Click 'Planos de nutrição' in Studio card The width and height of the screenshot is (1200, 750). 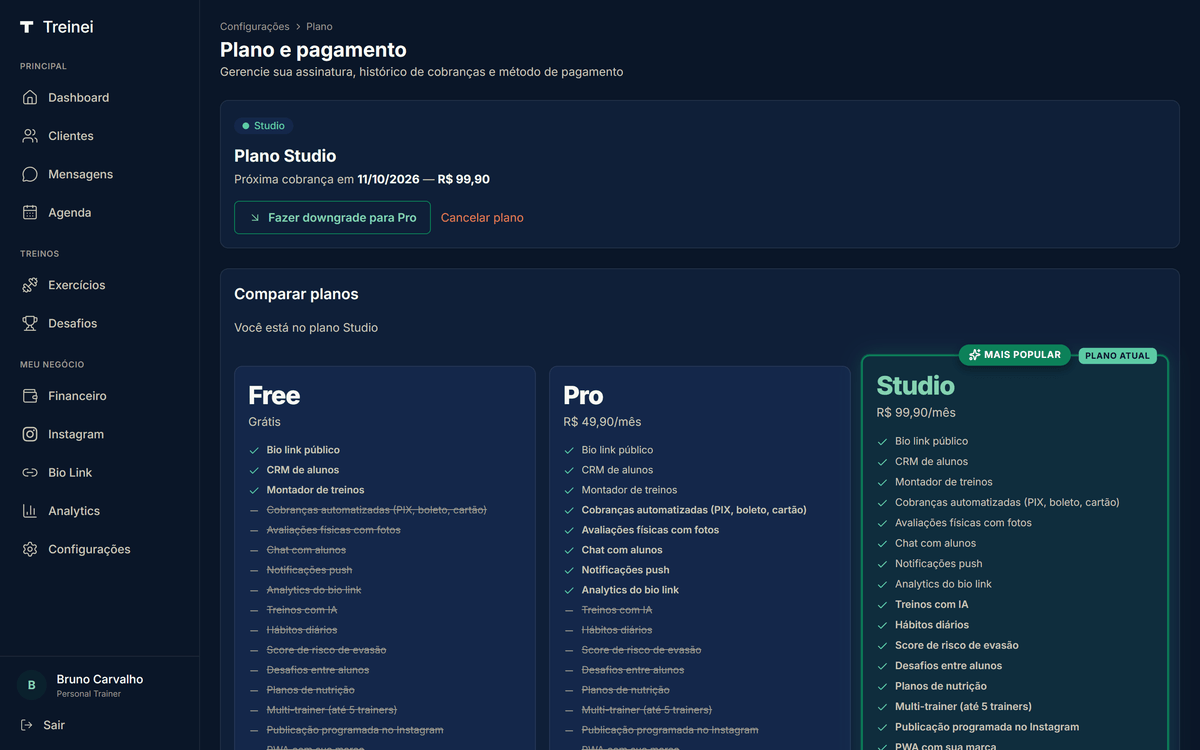pyautogui.click(x=941, y=686)
